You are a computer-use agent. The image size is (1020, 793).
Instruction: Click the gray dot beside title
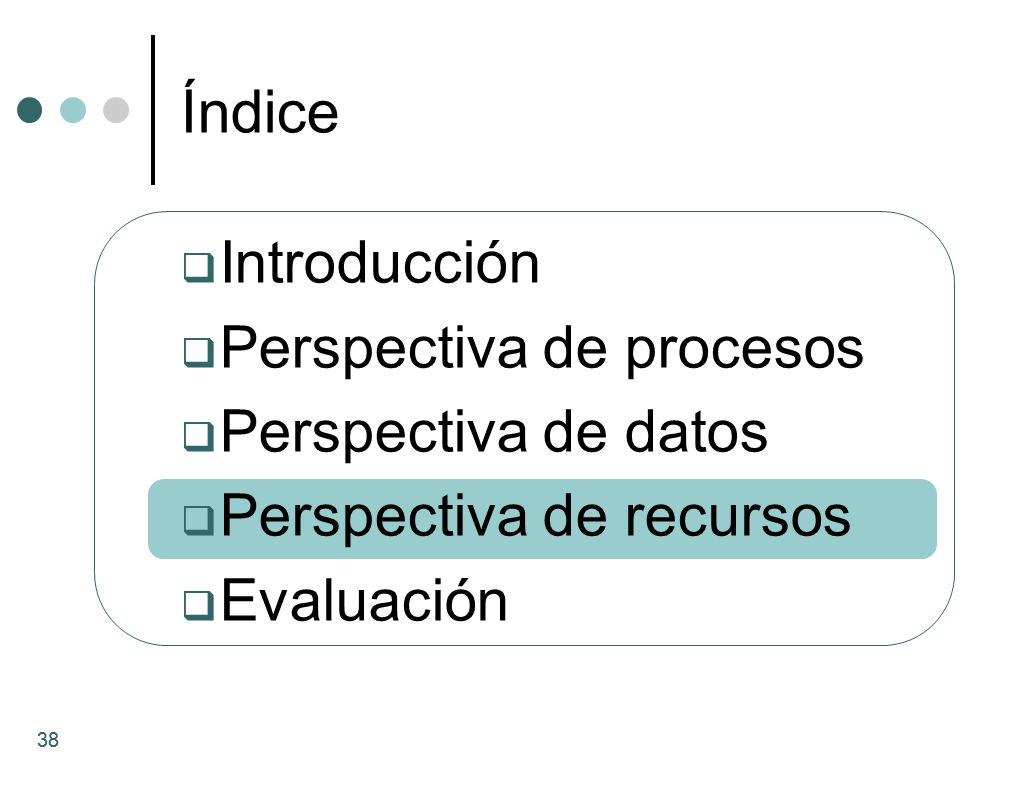116,110
